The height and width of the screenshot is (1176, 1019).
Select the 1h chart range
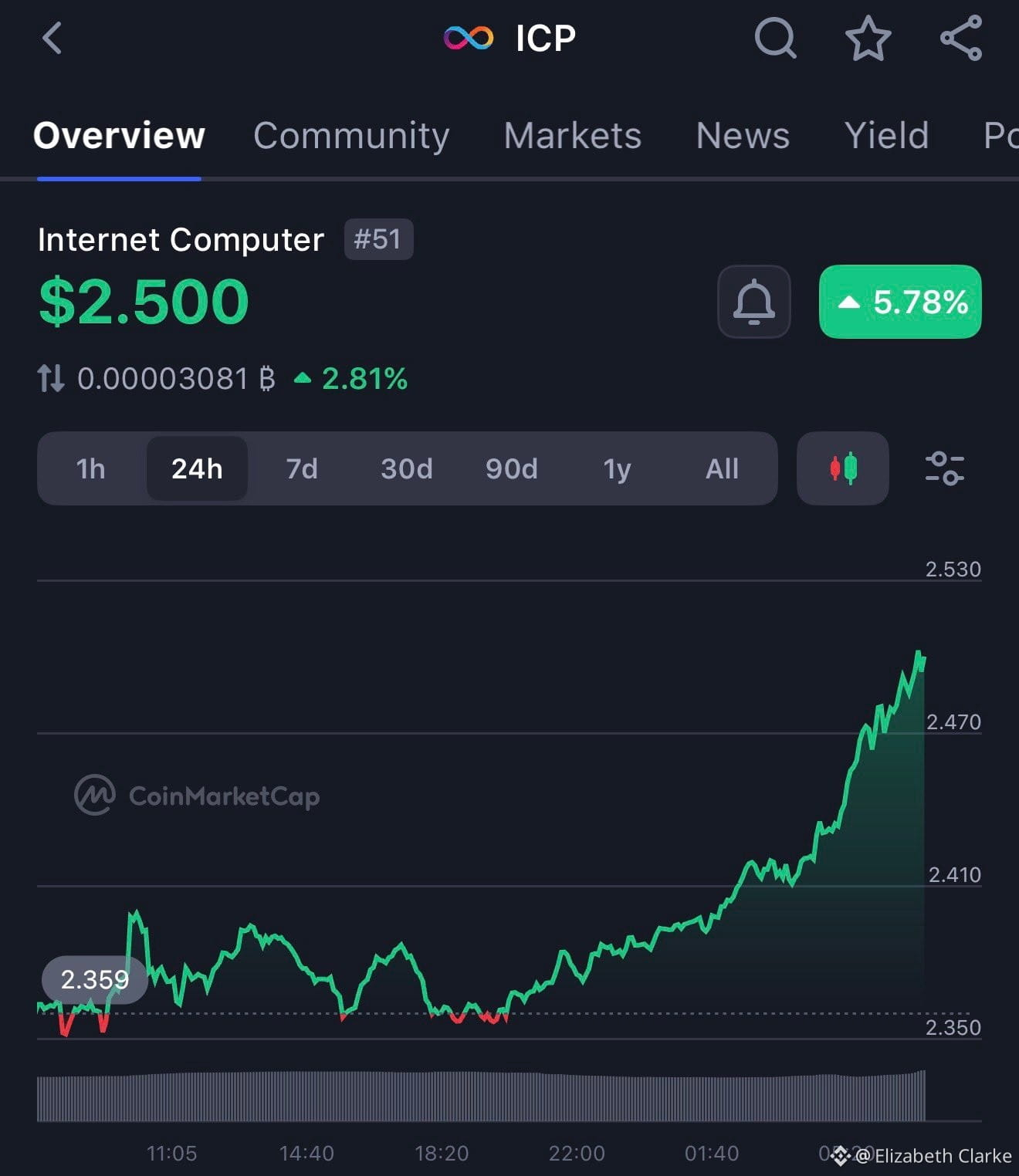(91, 468)
